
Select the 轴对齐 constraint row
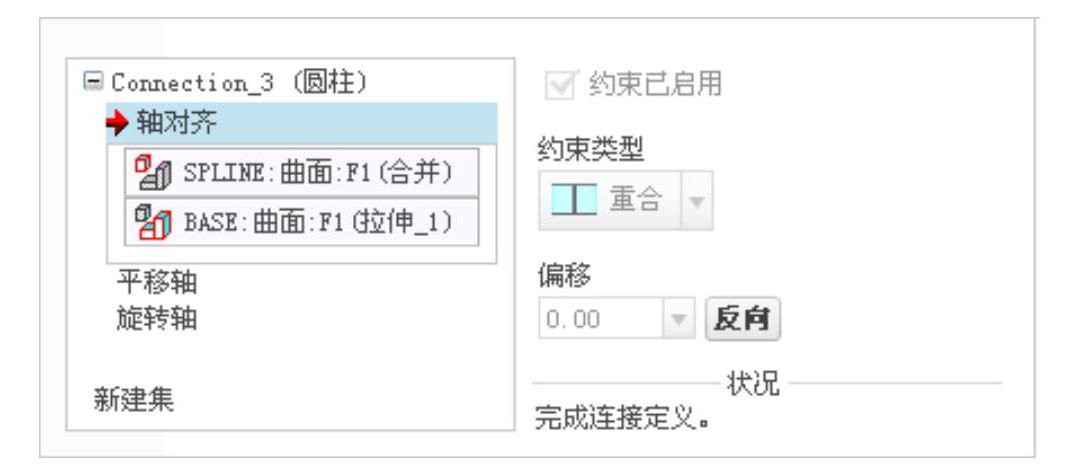tap(301, 123)
